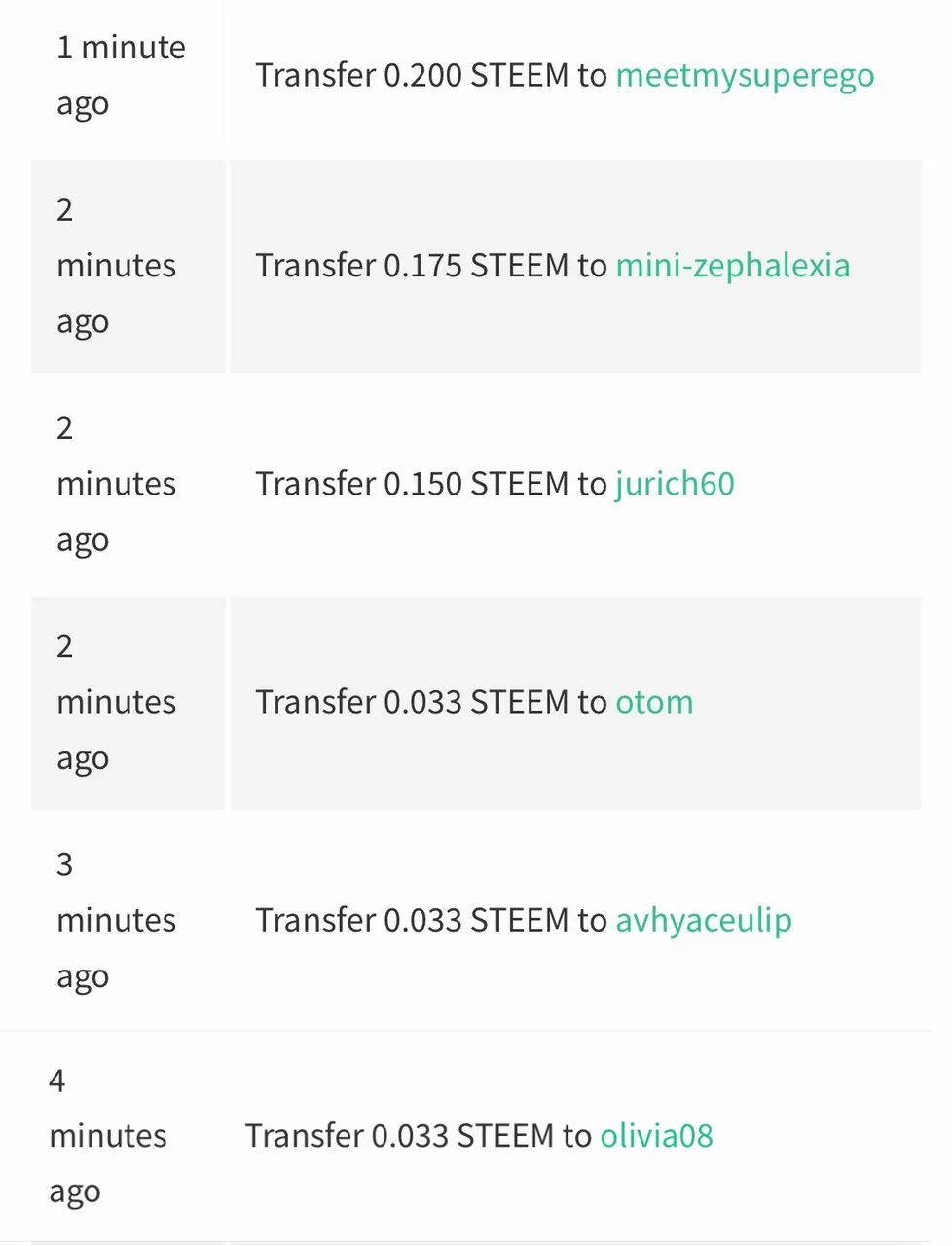Screen dimensions: 952x1246
Task: Click the 'Transfer 0.200 STEEM to' text
Action: click(x=431, y=76)
